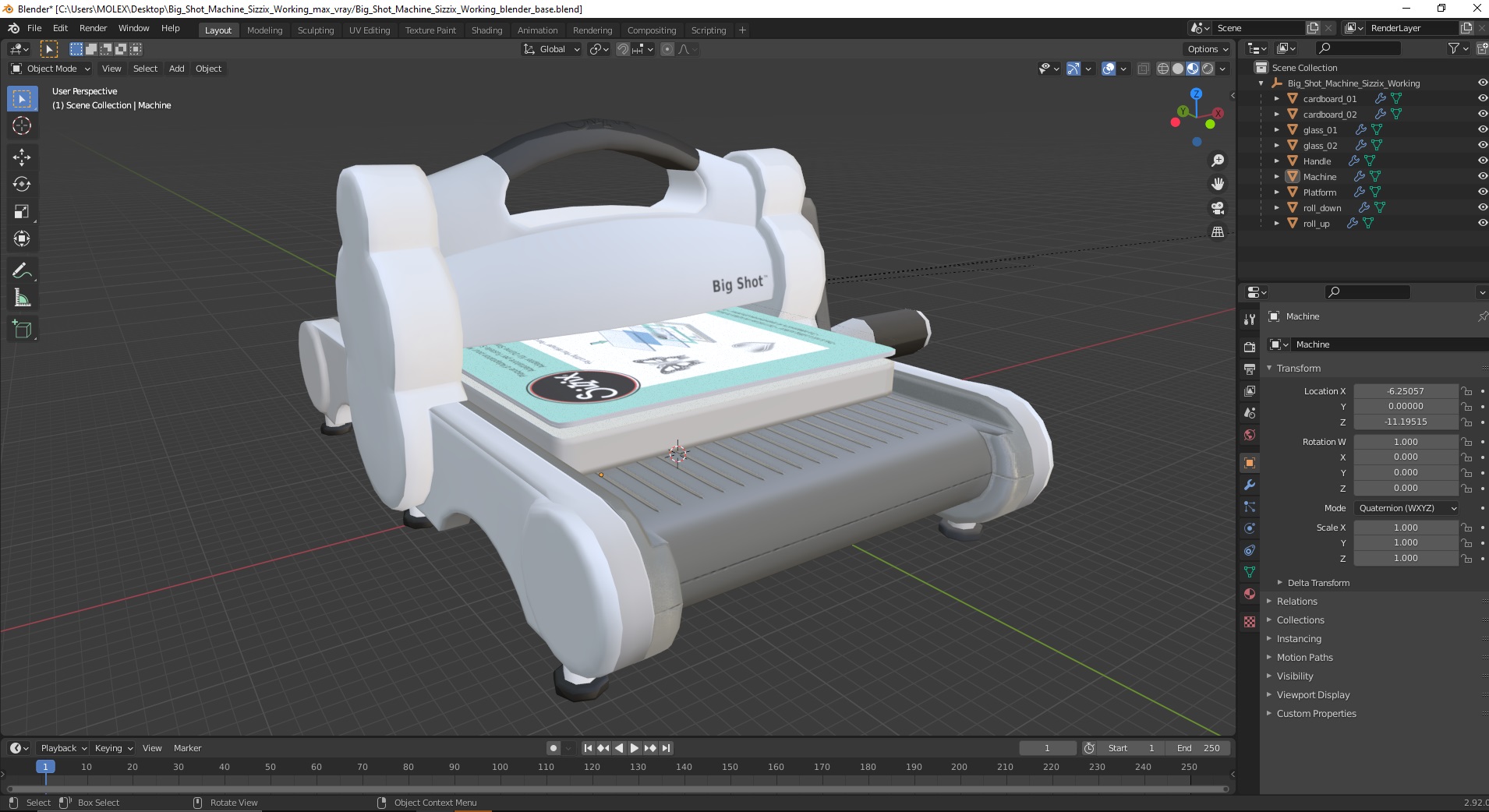Select the Annotate tool
Screen dimensions: 1489x812
coord(22,271)
